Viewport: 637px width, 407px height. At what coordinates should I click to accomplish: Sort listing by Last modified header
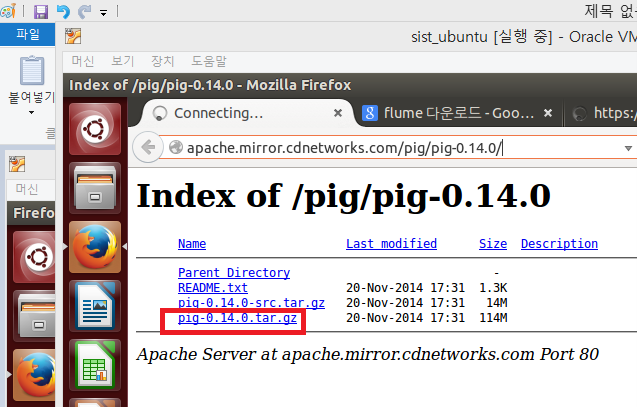click(x=391, y=243)
